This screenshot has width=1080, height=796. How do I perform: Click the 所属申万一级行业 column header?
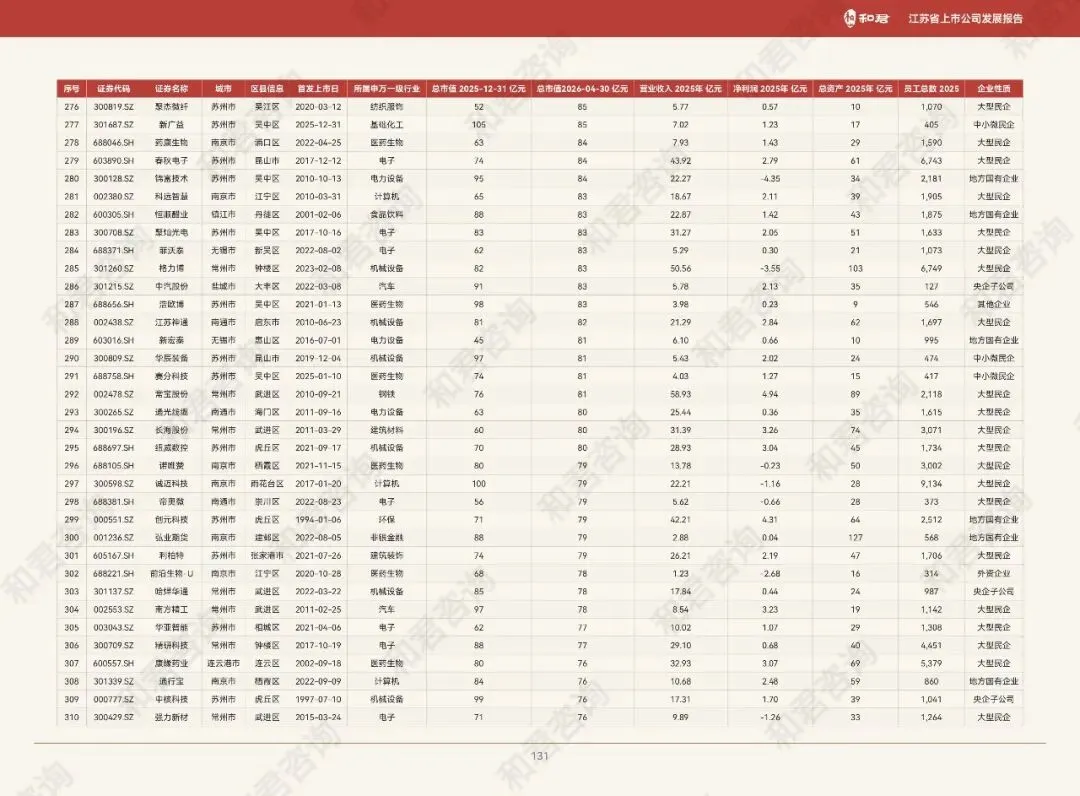point(386,89)
